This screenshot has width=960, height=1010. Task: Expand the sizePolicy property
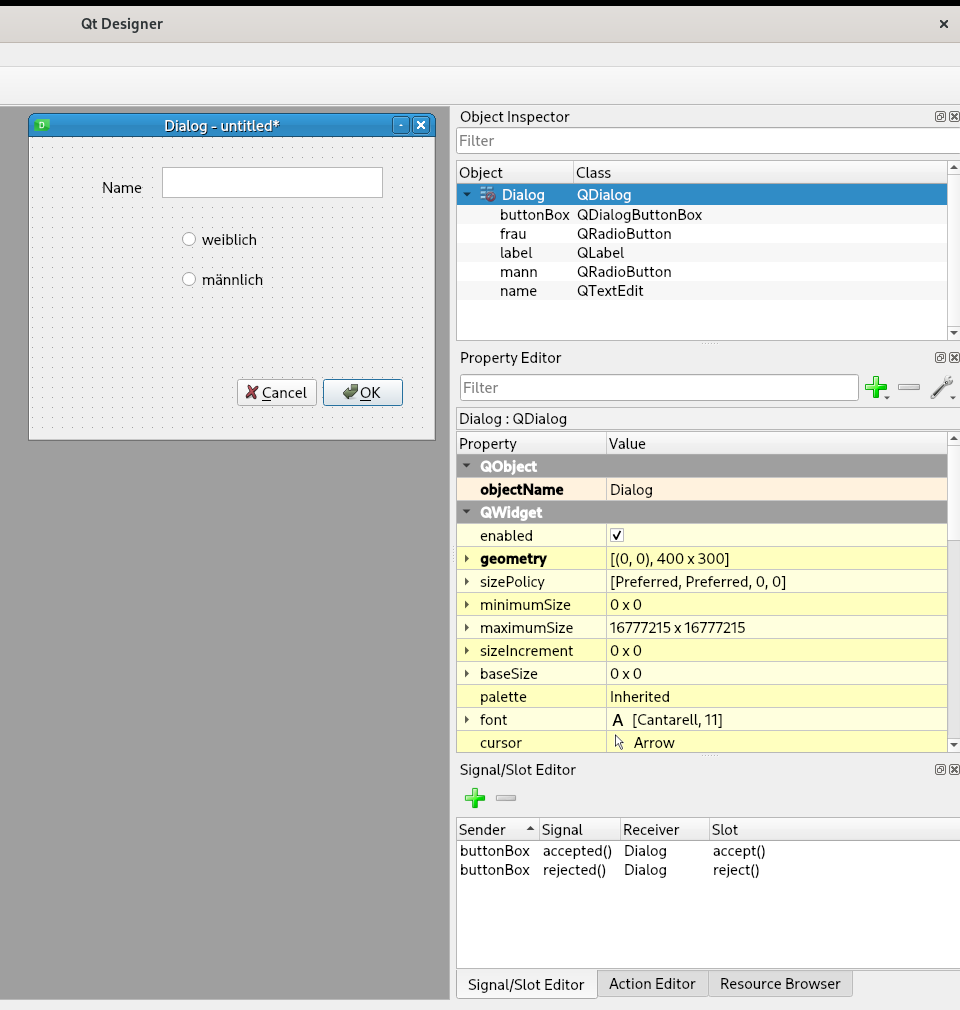[x=467, y=582]
